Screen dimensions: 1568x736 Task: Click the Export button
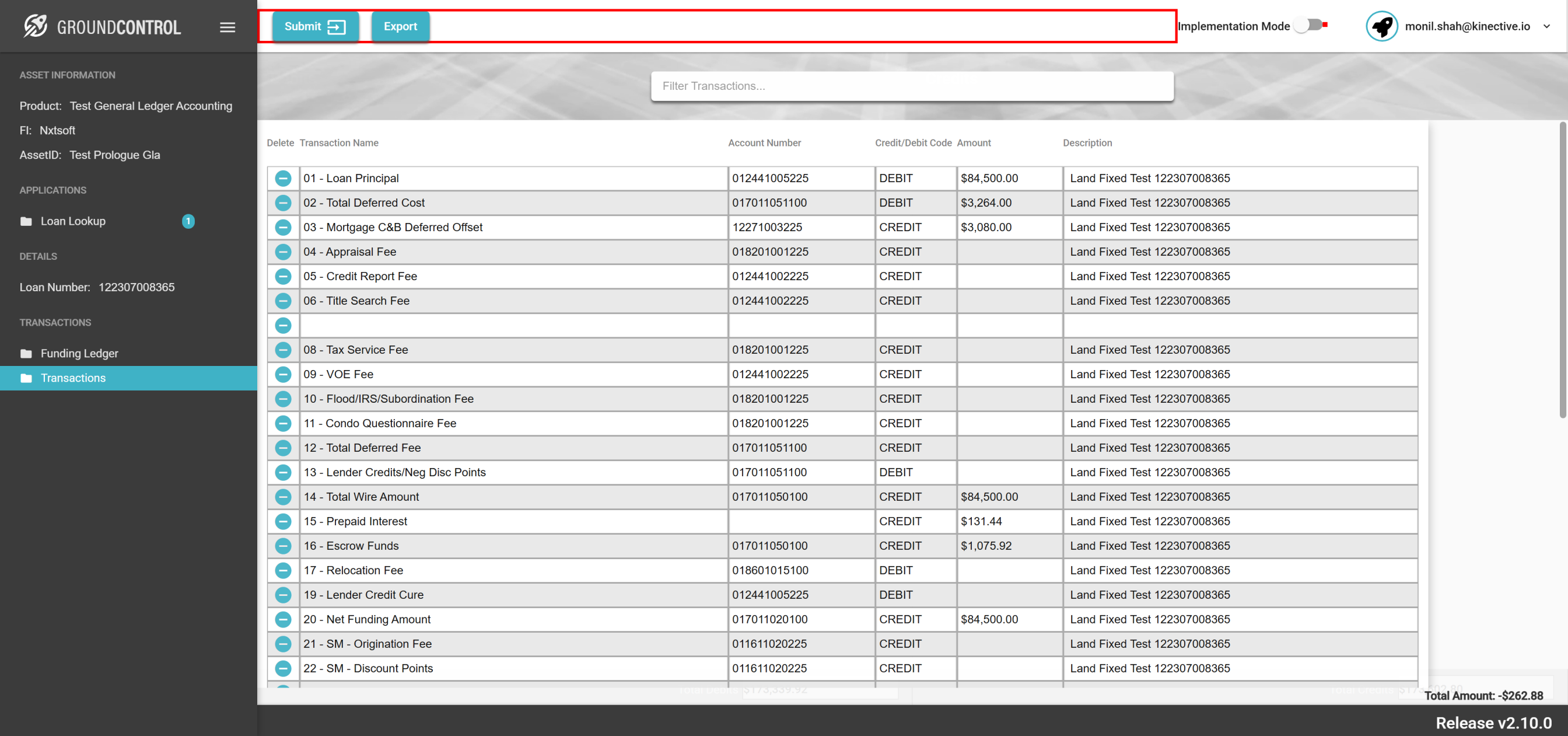400,26
